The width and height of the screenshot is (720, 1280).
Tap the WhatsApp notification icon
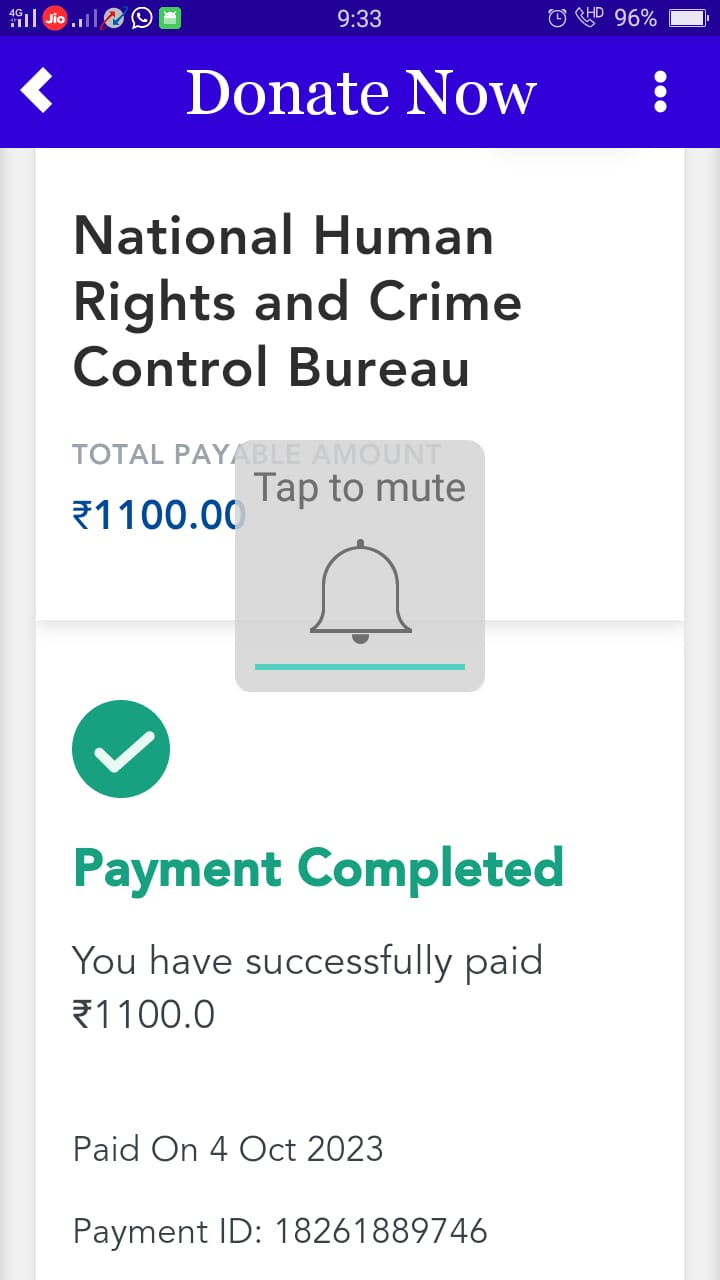[x=142, y=18]
